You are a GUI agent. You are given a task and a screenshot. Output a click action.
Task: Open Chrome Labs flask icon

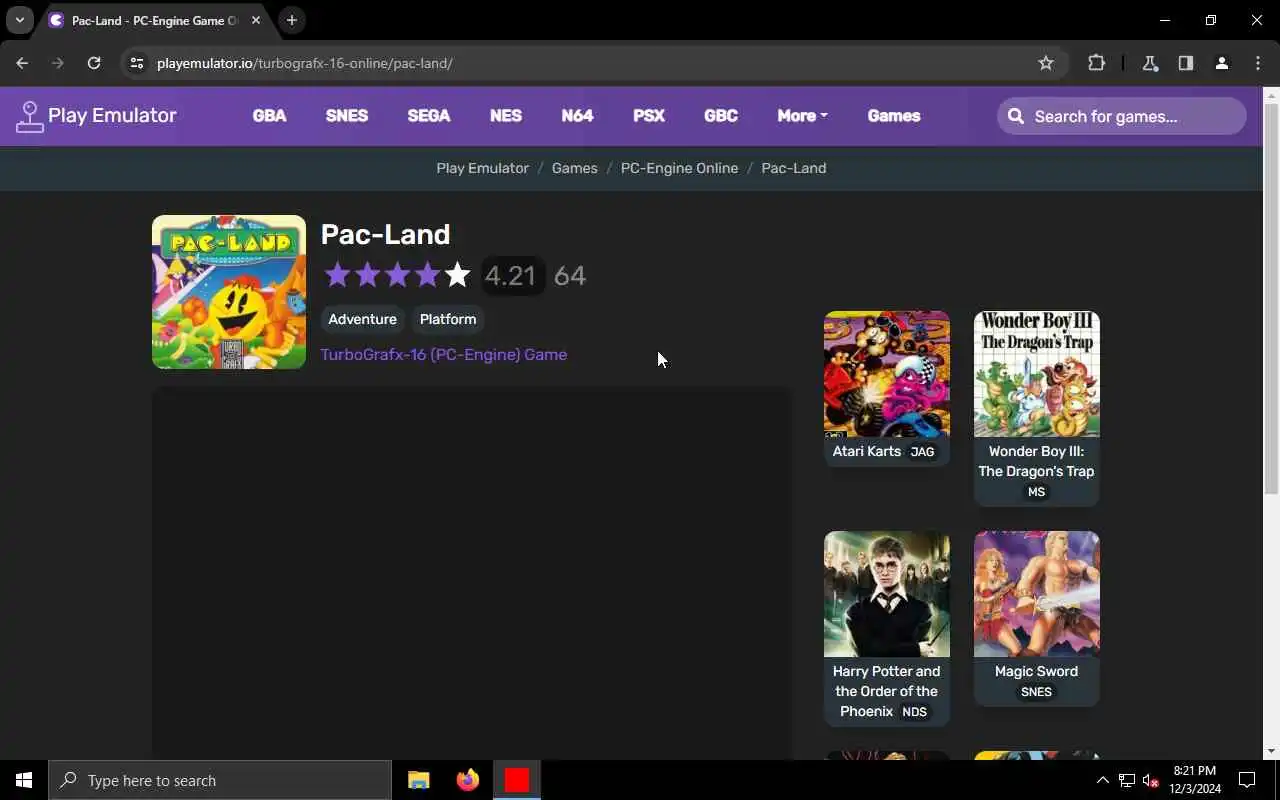tap(1150, 63)
